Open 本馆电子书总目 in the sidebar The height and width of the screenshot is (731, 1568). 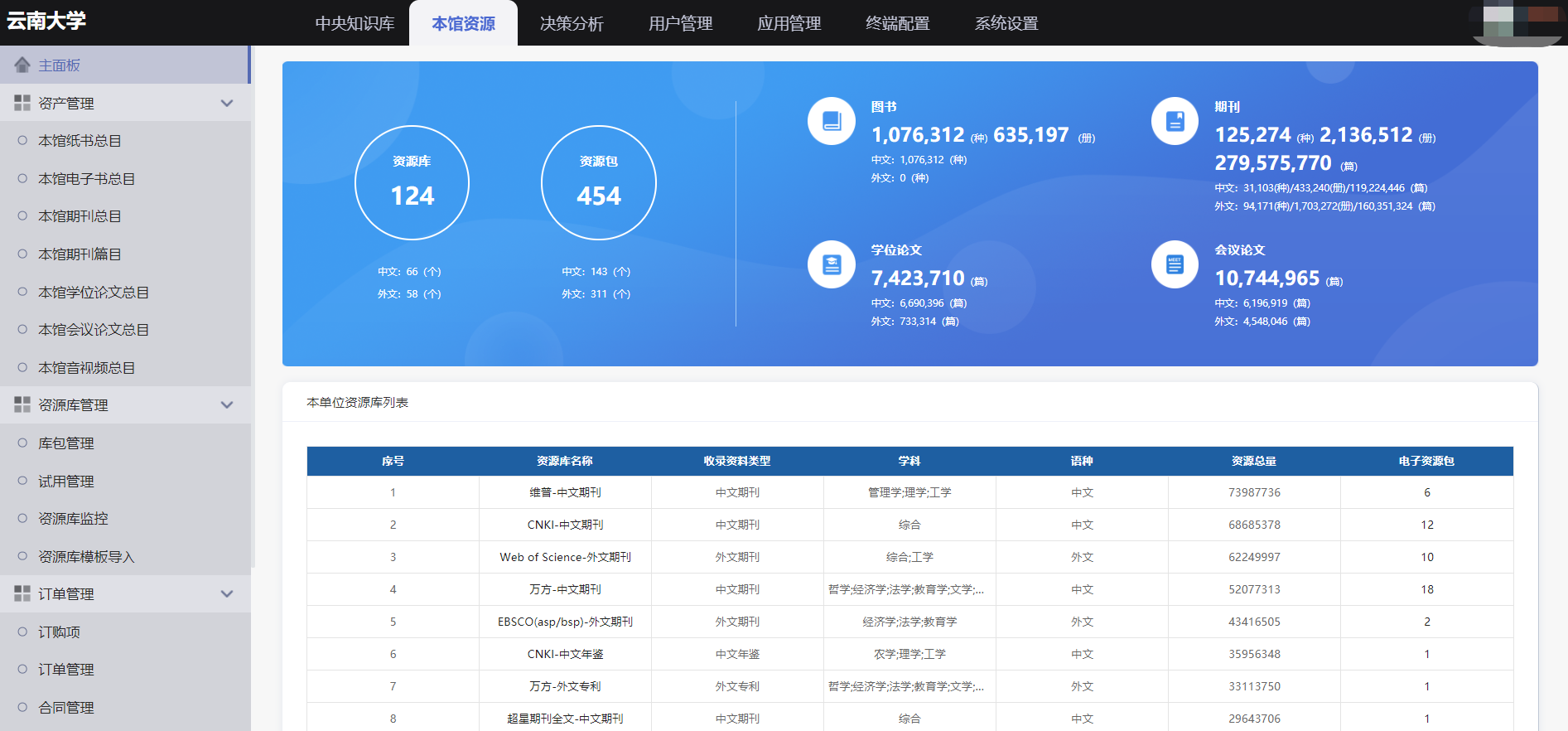pyautogui.click(x=86, y=178)
